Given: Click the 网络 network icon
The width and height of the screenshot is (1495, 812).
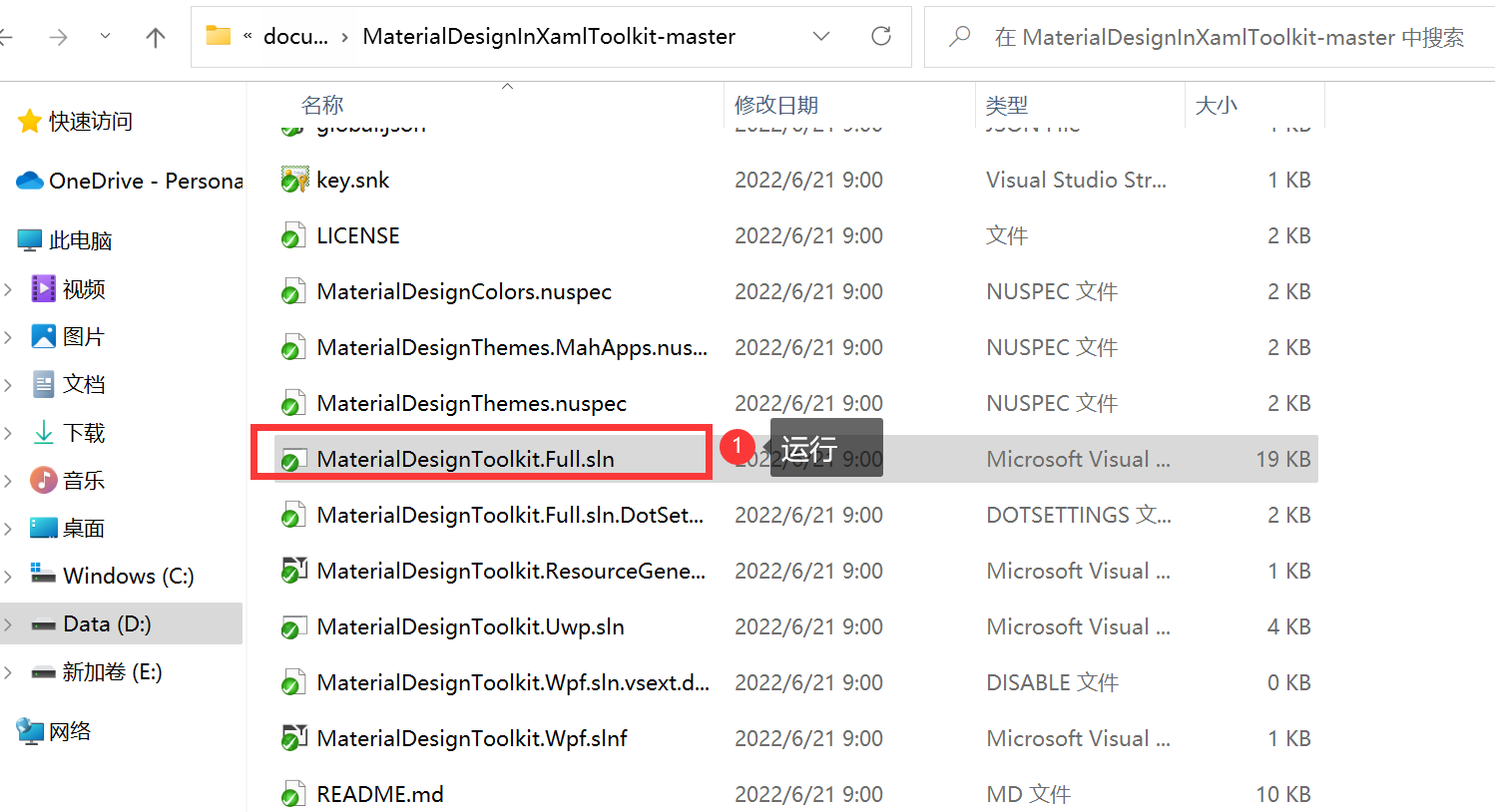Looking at the screenshot, I should coord(30,731).
